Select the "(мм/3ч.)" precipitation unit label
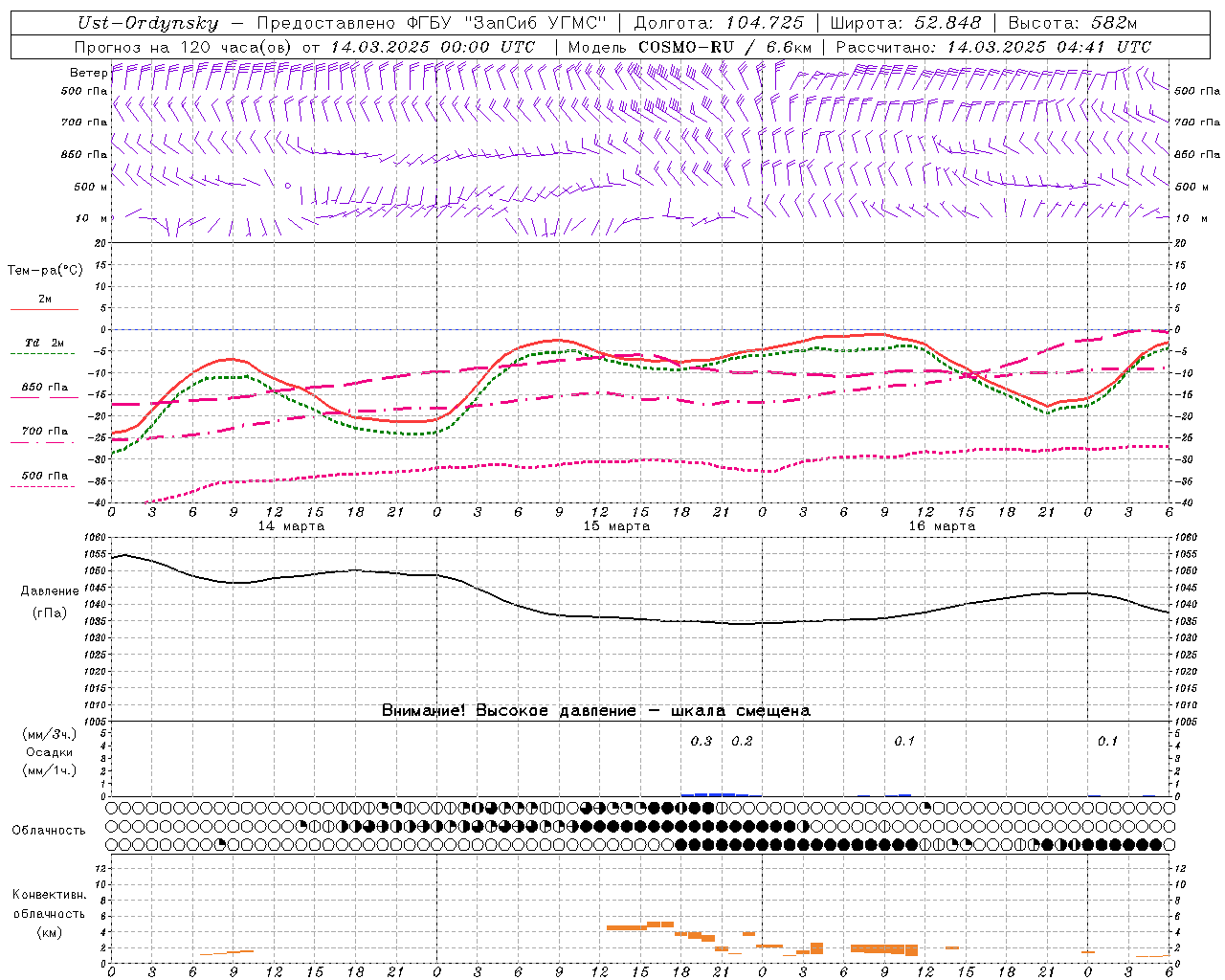The image size is (1225, 980). pos(50,734)
